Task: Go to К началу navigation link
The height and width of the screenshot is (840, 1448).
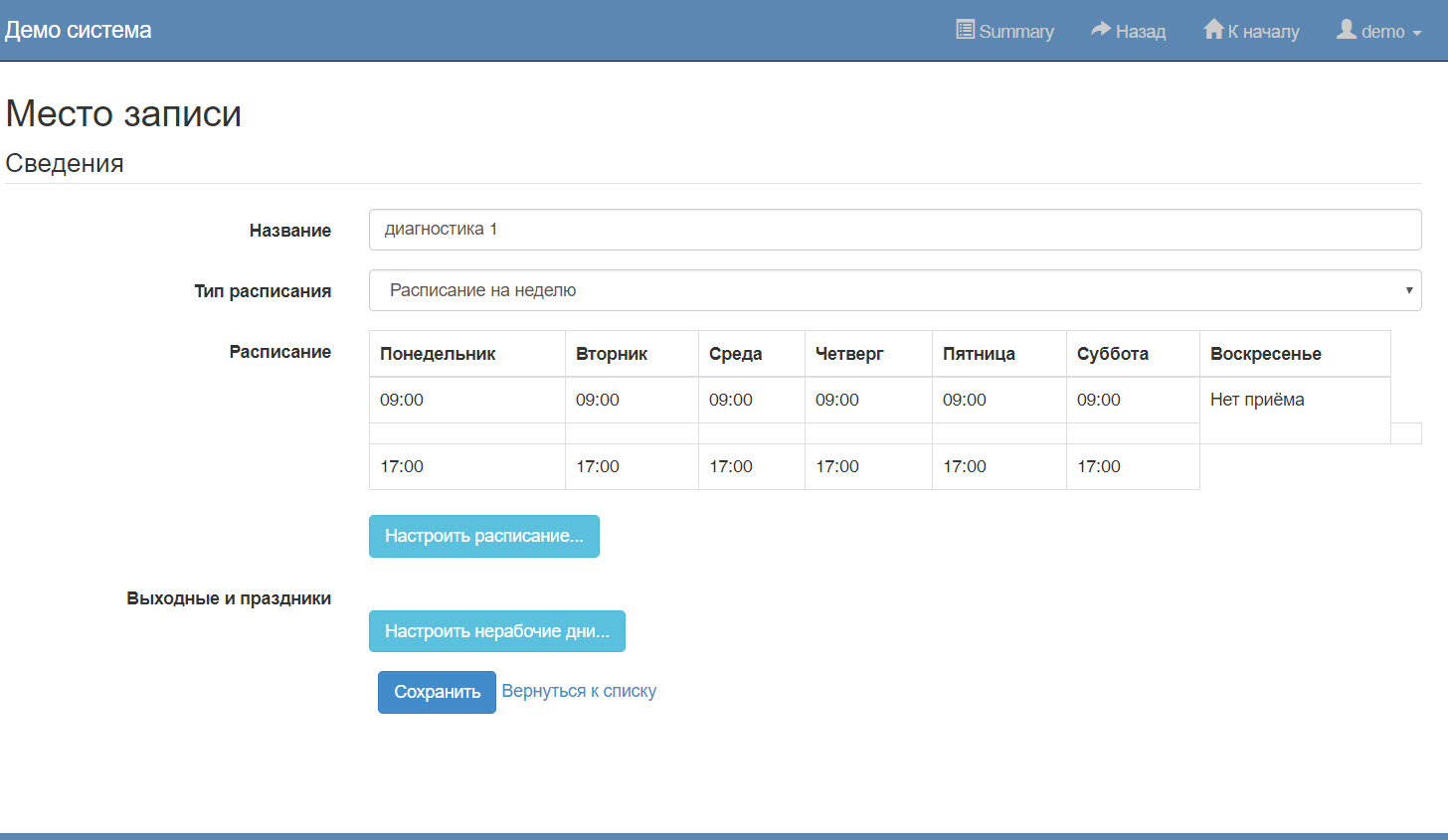Action: tap(1263, 32)
